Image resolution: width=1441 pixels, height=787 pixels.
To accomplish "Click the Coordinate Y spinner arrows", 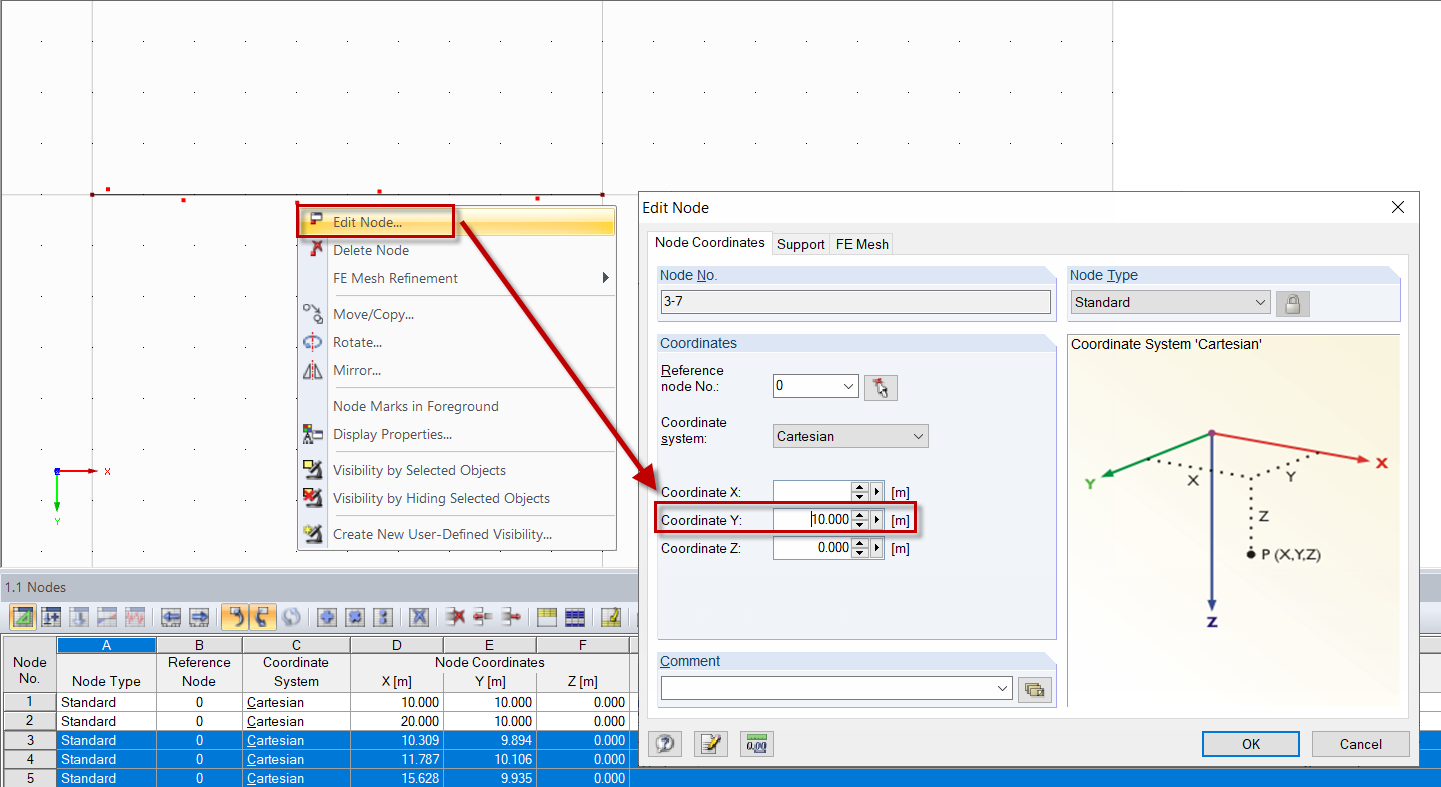I will (x=860, y=520).
